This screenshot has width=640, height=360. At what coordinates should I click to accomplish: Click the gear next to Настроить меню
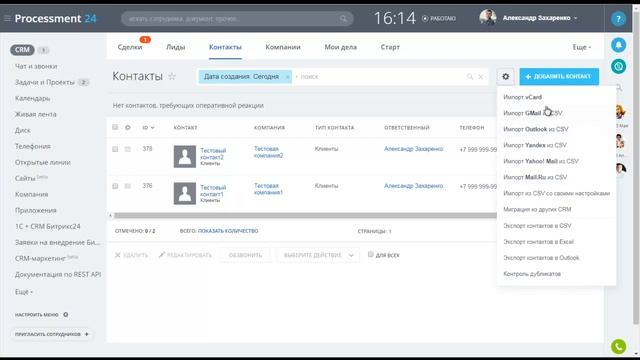[x=66, y=315]
